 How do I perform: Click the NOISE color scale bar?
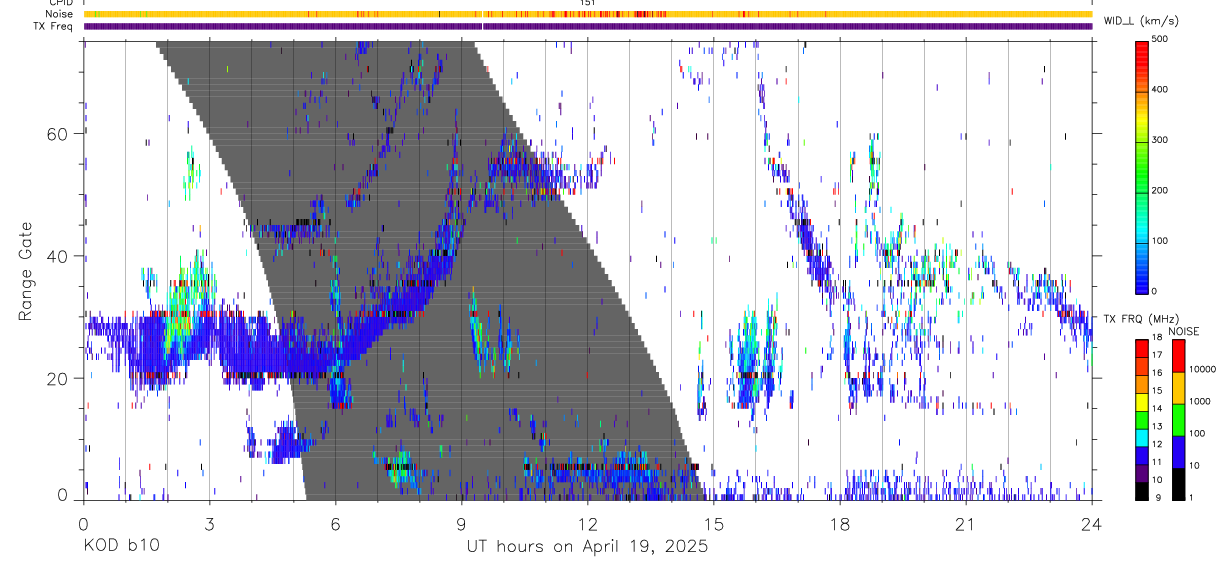coord(1178,419)
